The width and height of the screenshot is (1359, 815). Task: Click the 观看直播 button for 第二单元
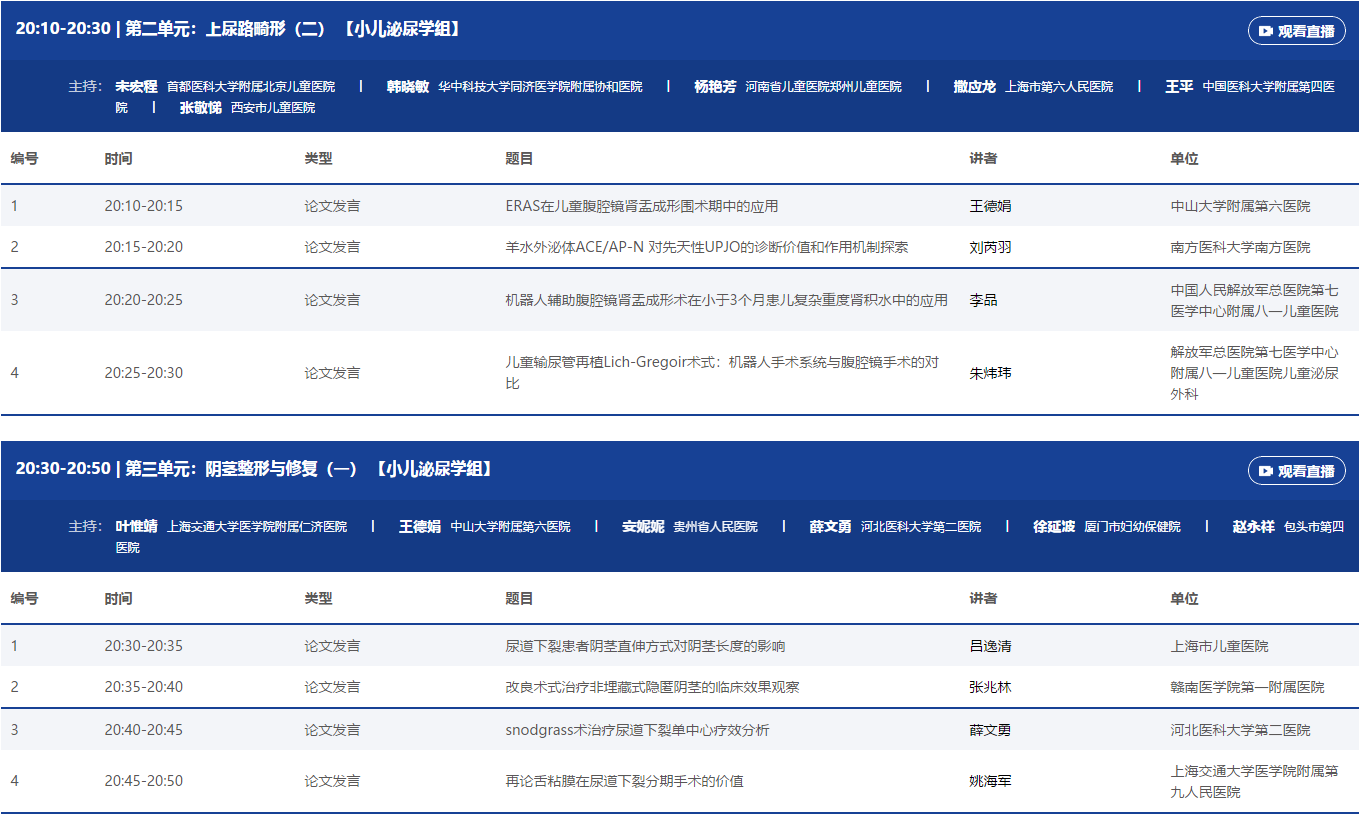[x=1296, y=31]
